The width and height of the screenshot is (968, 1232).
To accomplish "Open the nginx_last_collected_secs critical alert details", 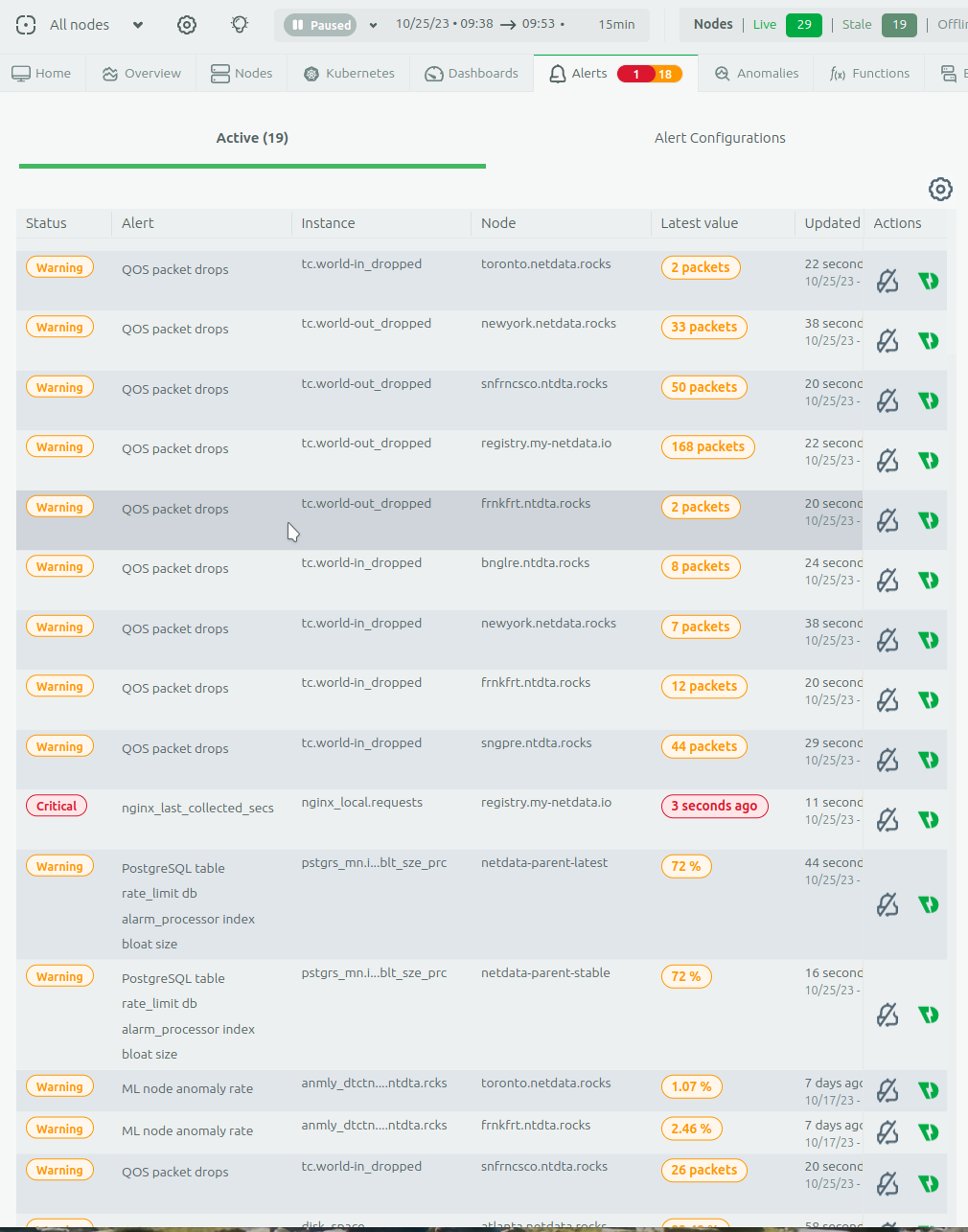I will tap(197, 808).
